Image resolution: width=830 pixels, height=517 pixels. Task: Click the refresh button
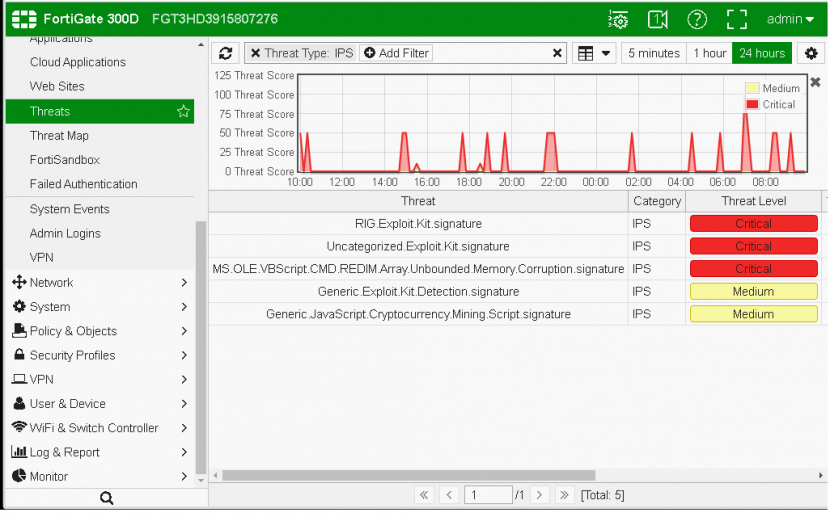click(225, 53)
